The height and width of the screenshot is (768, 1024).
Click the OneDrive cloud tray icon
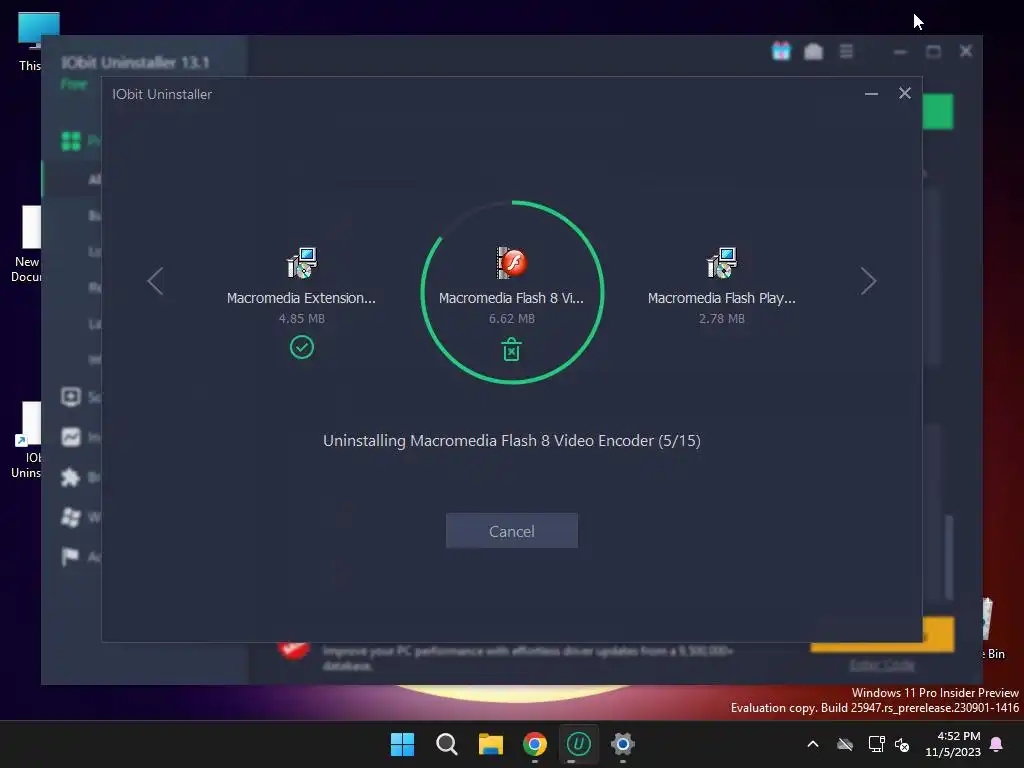845,744
